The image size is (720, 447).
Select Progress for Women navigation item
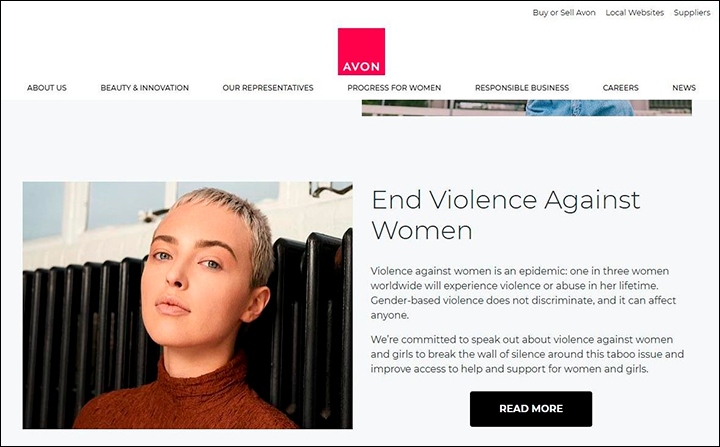(394, 88)
